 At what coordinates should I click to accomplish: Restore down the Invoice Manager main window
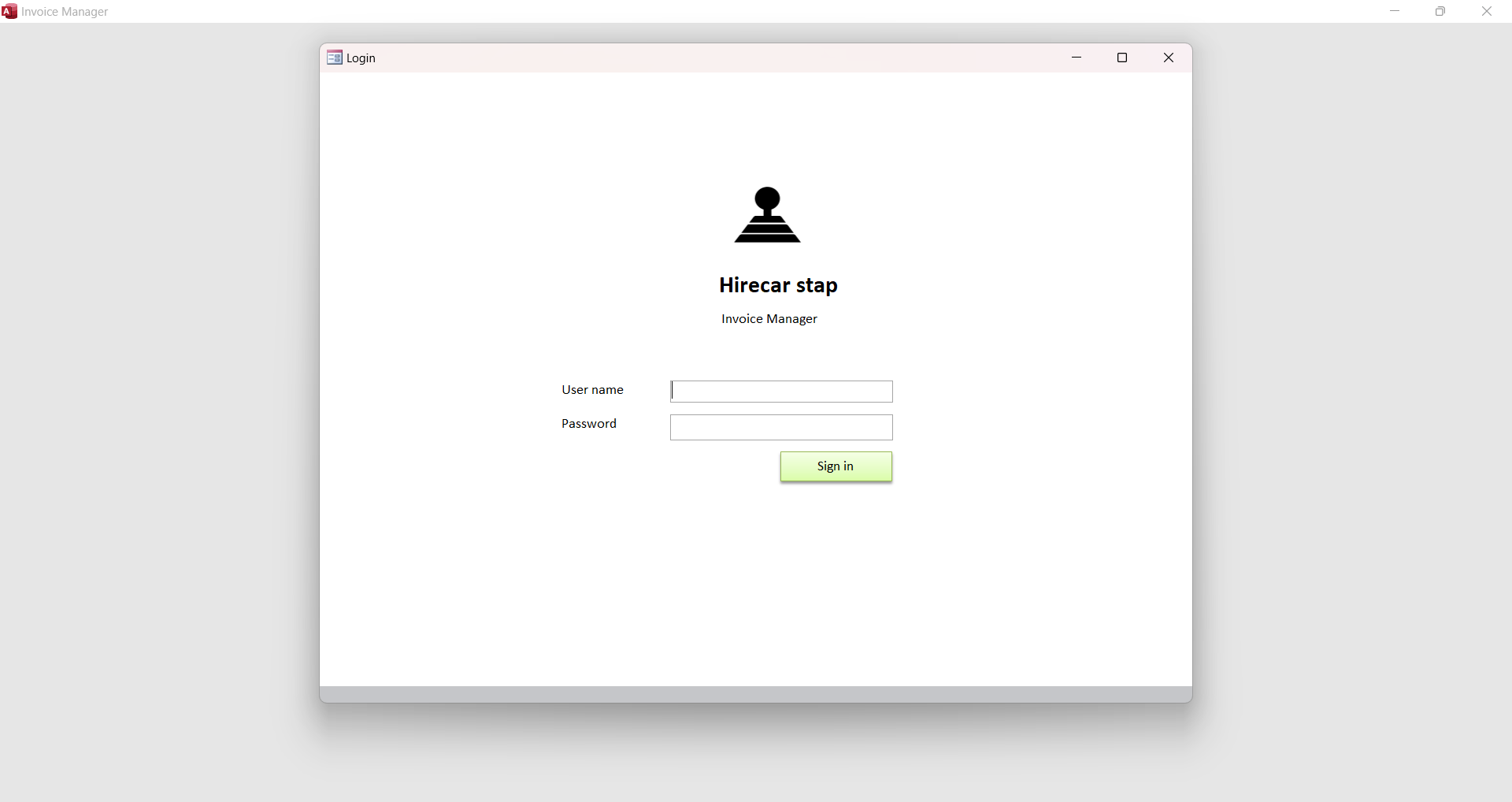[1440, 11]
